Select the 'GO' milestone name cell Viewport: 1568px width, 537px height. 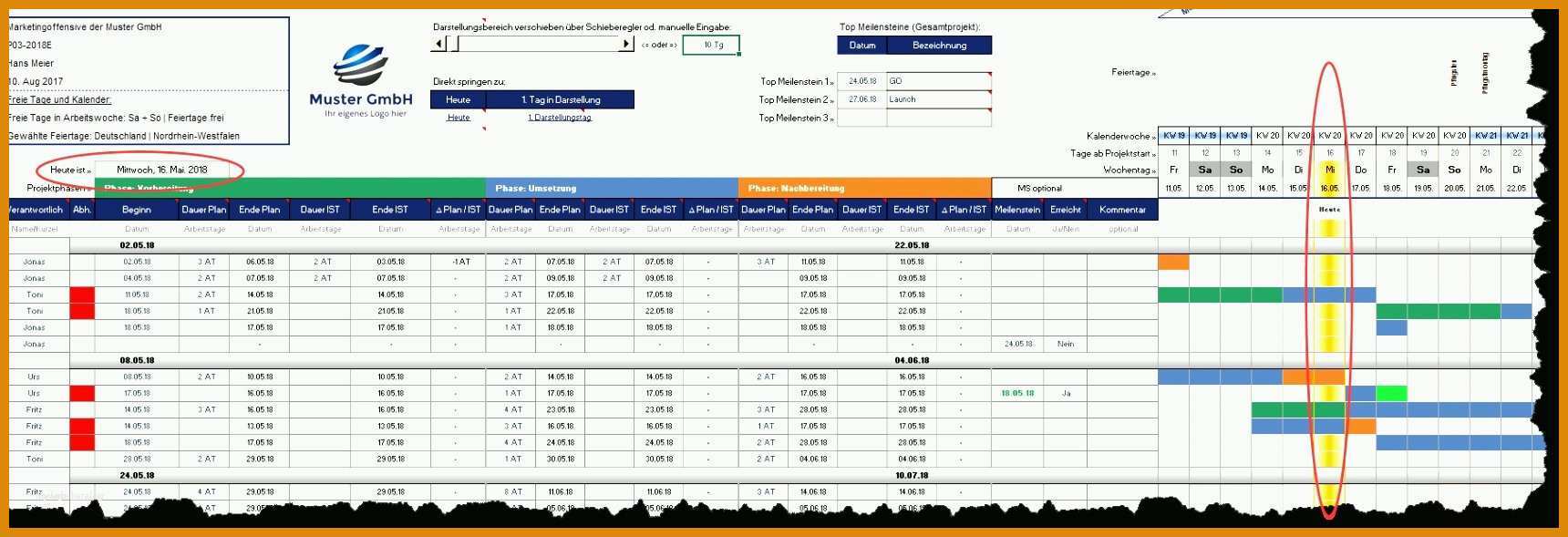939,81
